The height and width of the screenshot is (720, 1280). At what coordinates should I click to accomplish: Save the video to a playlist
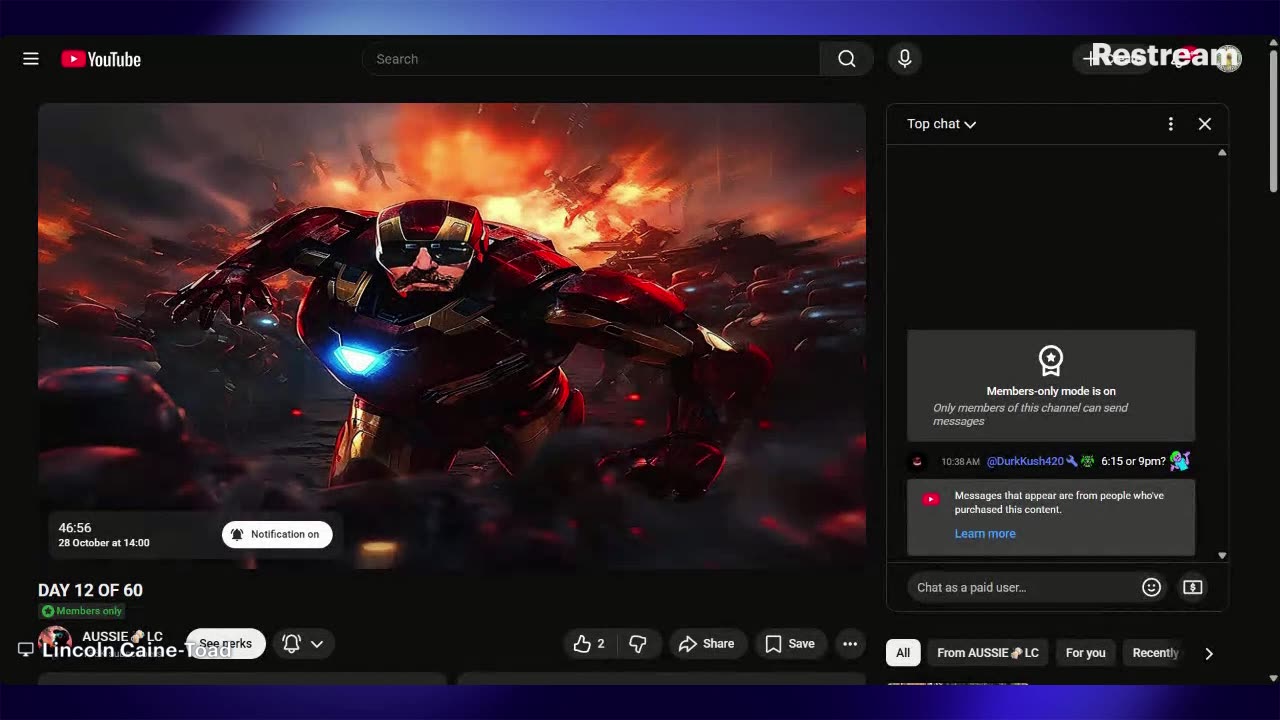pyautogui.click(x=790, y=644)
